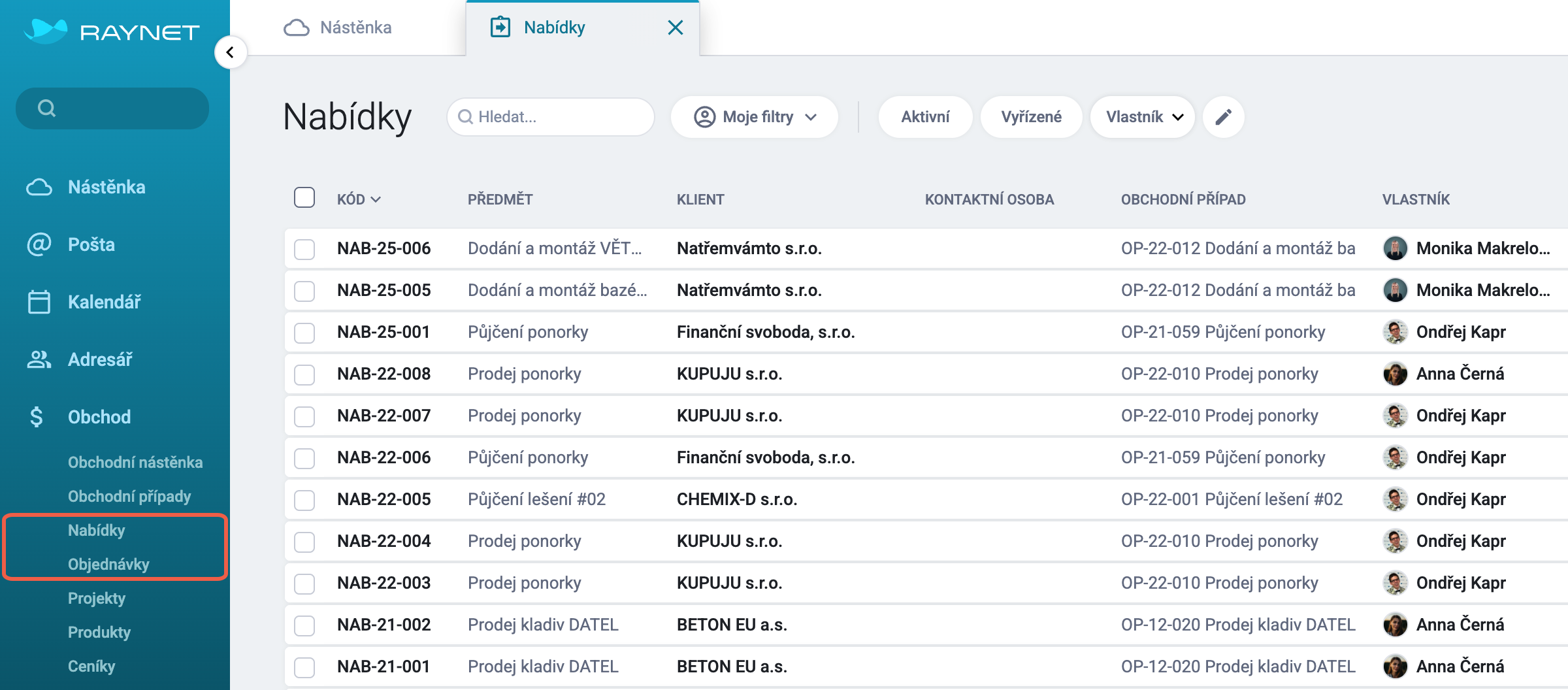
Task: Click the Adresář people icon
Action: tap(39, 359)
